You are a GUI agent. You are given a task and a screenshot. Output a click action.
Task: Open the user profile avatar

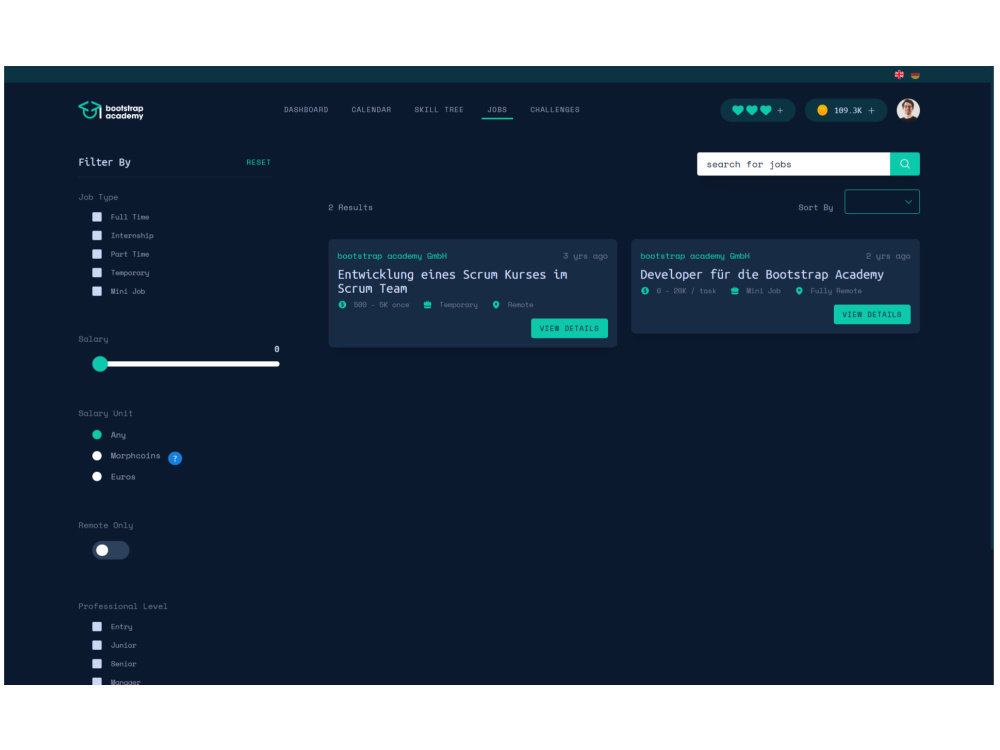coord(908,110)
